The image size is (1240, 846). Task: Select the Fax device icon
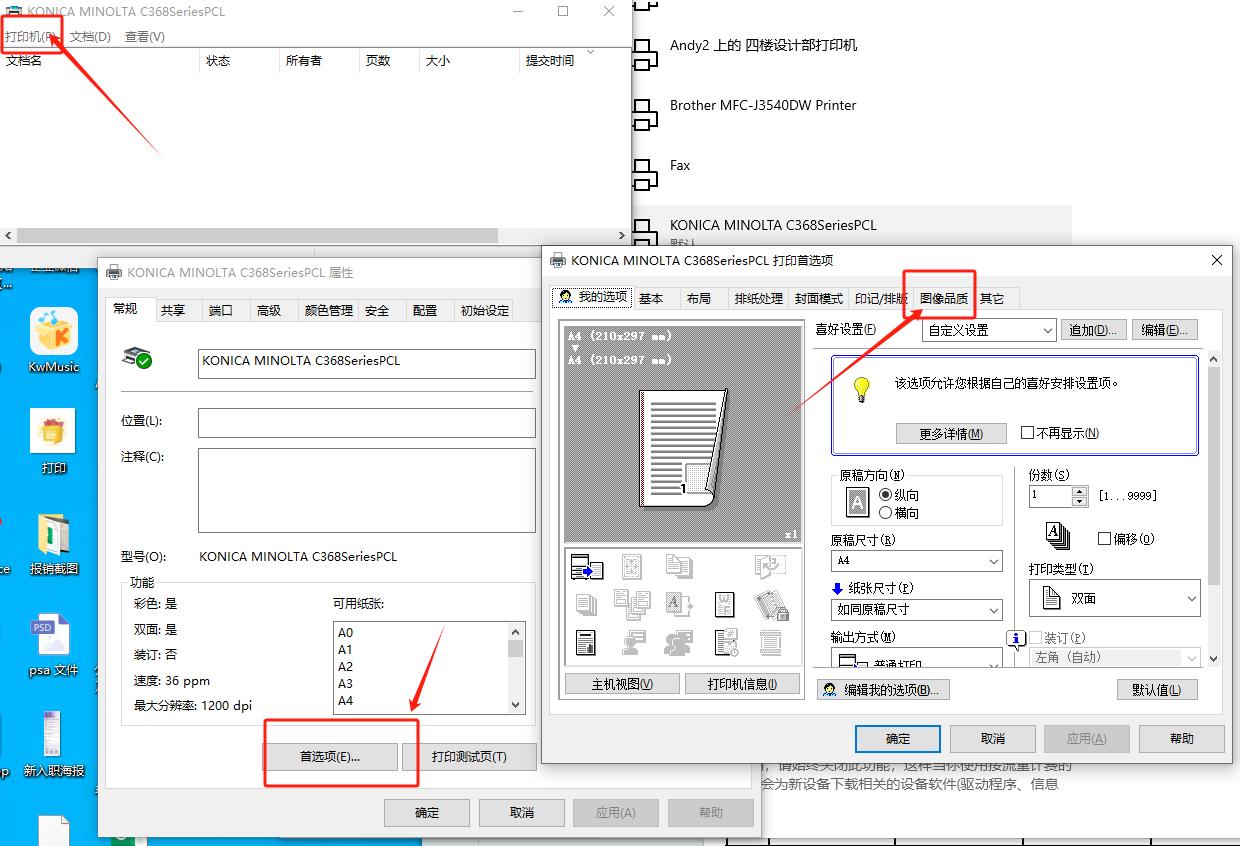646,172
